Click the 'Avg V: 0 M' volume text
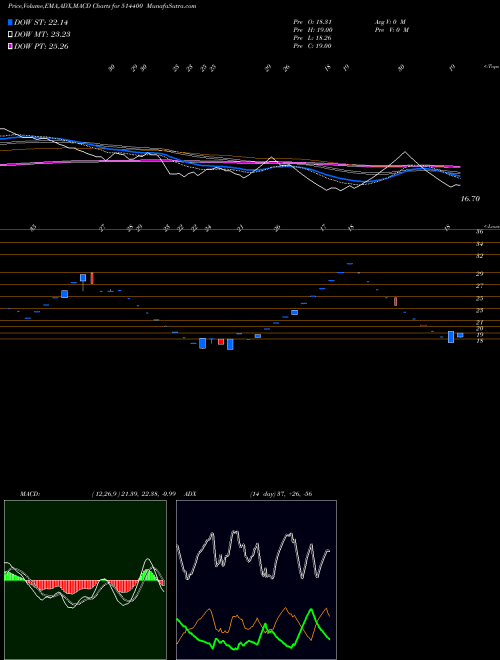Viewport: 500px width, 660px height. pyautogui.click(x=389, y=22)
